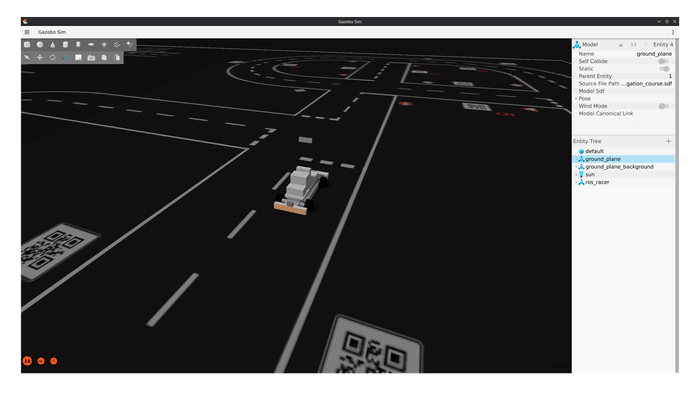This screenshot has width=700, height=398.
Task: Click the Gazebo Sim toolbar title
Action: click(x=52, y=32)
